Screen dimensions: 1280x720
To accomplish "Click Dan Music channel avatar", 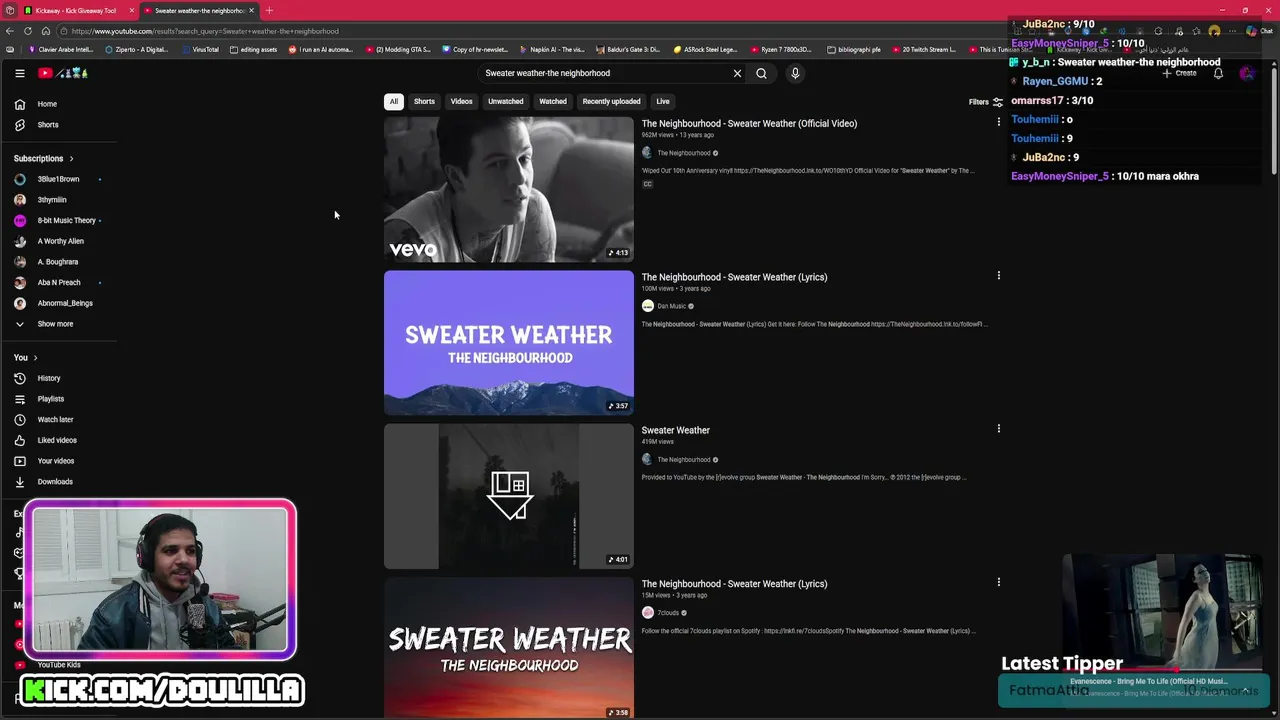I will point(647,306).
